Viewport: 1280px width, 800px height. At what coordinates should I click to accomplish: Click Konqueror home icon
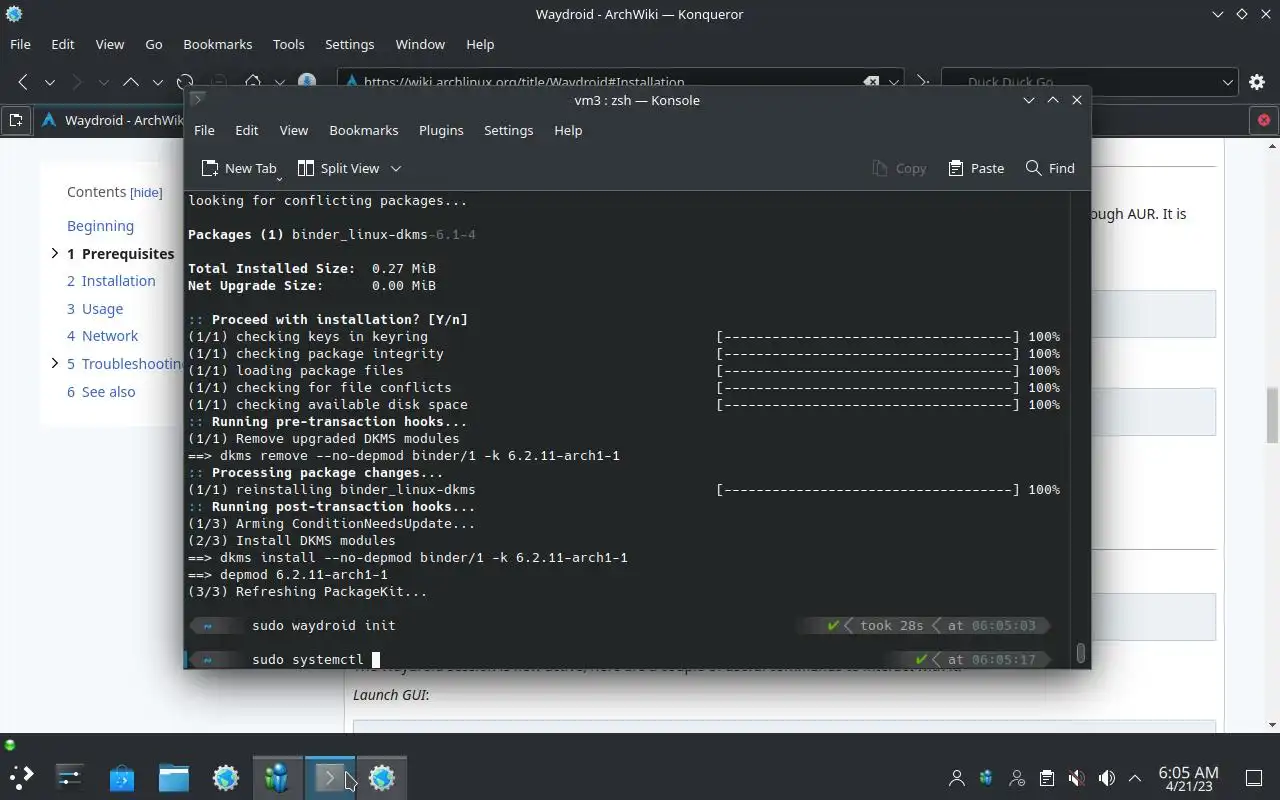point(253,82)
